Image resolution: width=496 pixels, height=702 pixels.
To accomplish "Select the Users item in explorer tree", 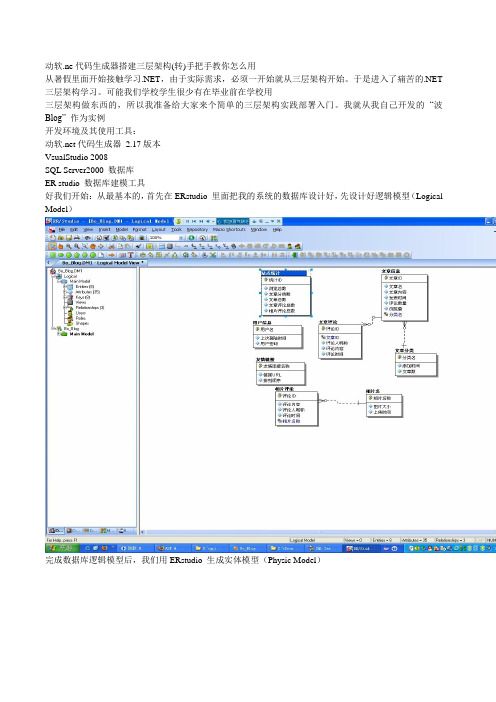I will (x=81, y=313).
